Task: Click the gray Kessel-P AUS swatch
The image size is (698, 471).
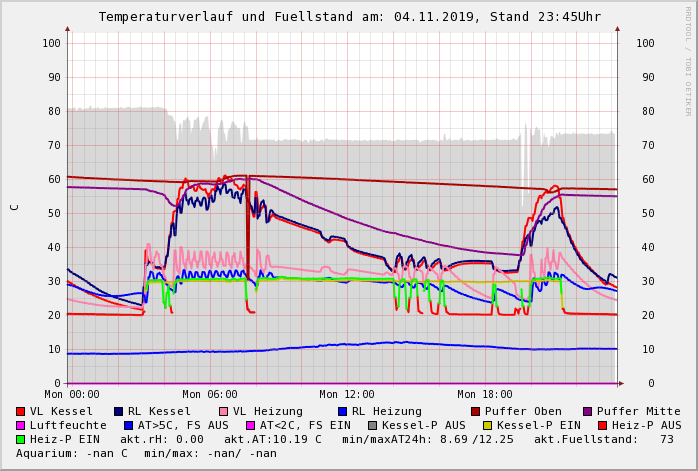Action: coord(372,425)
